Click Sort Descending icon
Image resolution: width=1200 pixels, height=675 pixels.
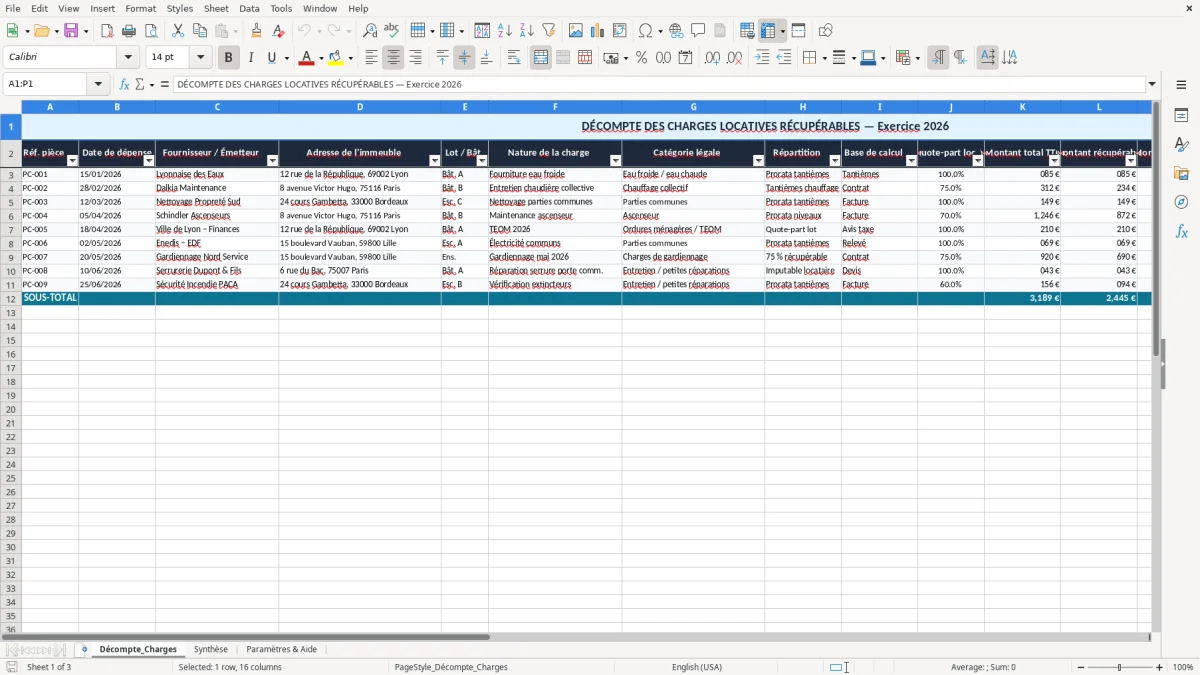click(527, 31)
